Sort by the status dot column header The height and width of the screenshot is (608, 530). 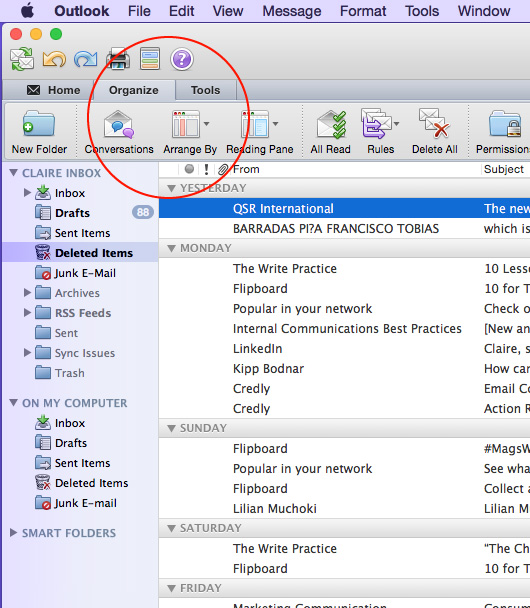point(189,169)
